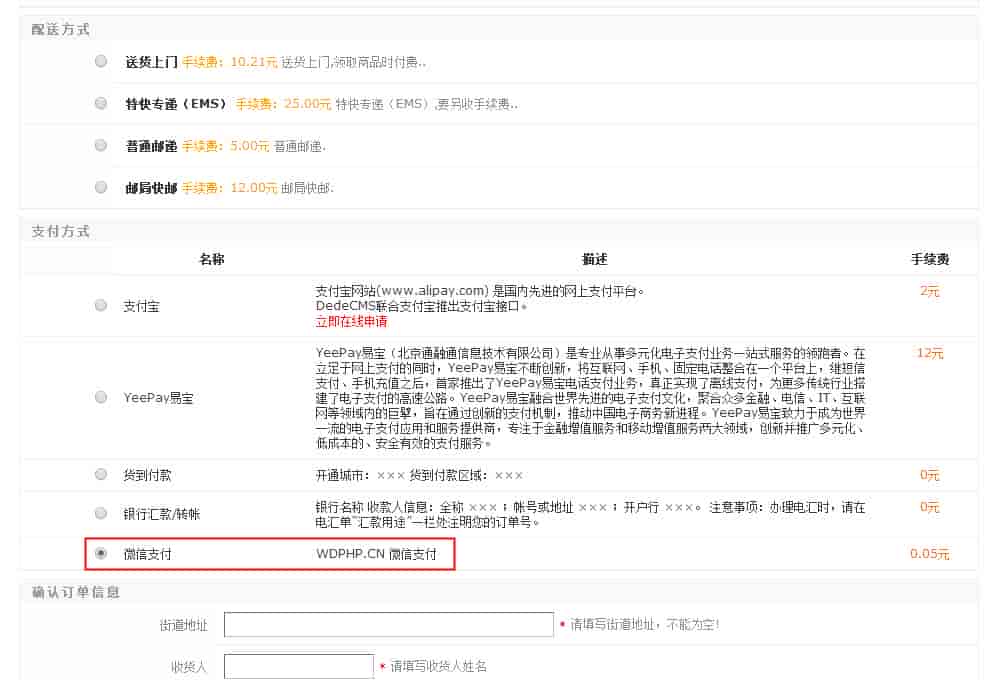This screenshot has width=987, height=680.
Task: Select the YeePay易宝 payment radio button
Action: [x=101, y=397]
